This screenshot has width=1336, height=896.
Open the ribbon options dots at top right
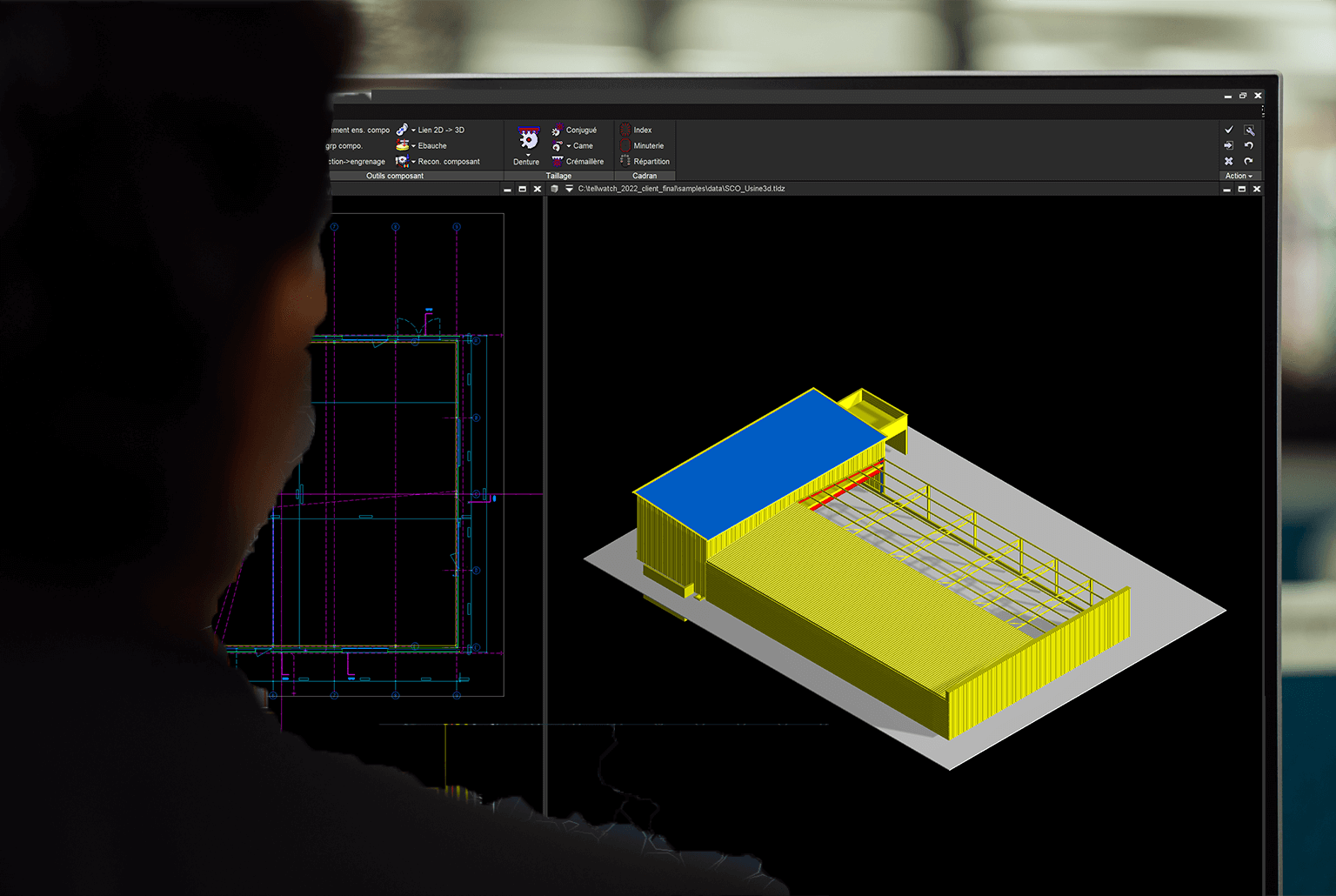(x=1263, y=111)
